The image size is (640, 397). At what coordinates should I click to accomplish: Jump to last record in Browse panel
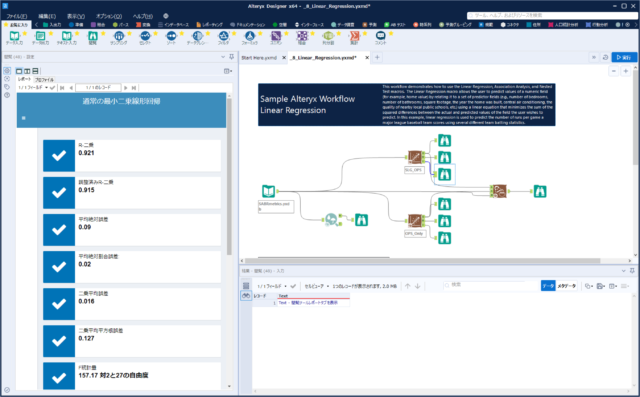pos(133,88)
